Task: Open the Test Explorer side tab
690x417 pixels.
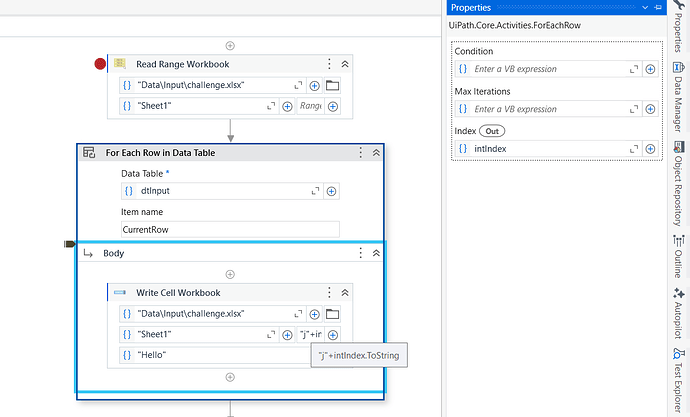Action: 679,381
